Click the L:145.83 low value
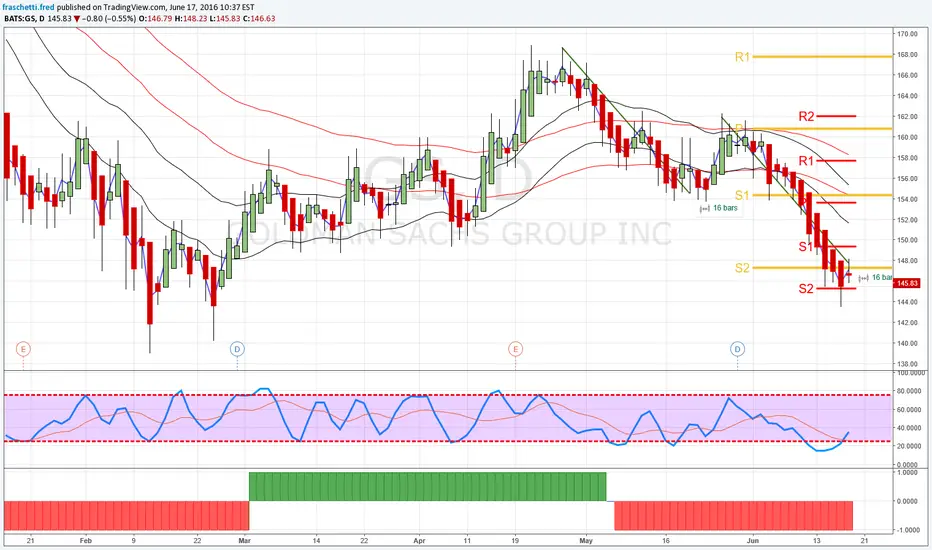 (x=225, y=18)
